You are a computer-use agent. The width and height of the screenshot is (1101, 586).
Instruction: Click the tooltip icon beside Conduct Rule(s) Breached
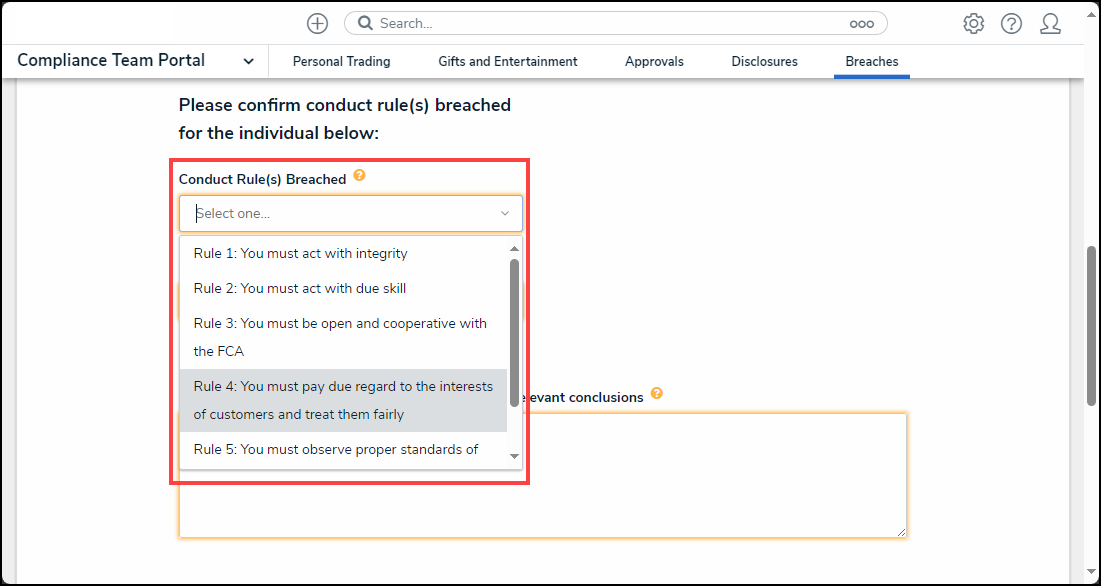(359, 174)
